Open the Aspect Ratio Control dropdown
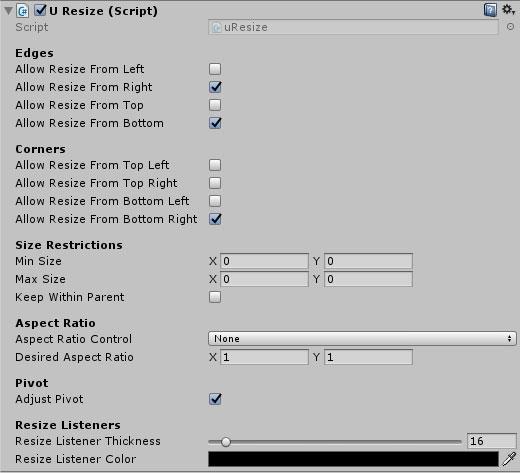Viewport: 520px width, 473px height. point(362,339)
